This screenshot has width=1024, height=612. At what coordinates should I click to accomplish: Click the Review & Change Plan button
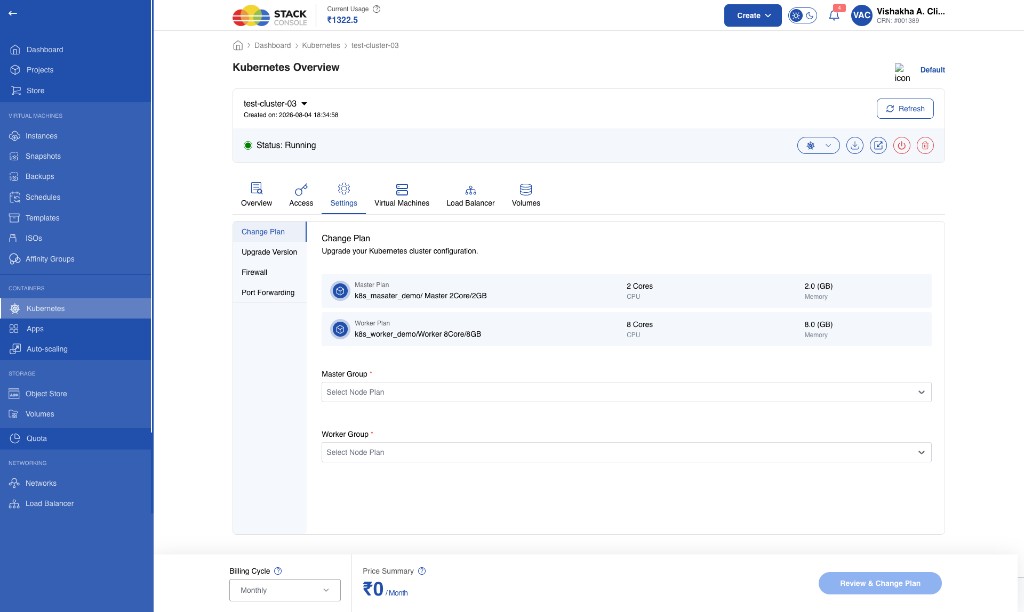click(880, 583)
